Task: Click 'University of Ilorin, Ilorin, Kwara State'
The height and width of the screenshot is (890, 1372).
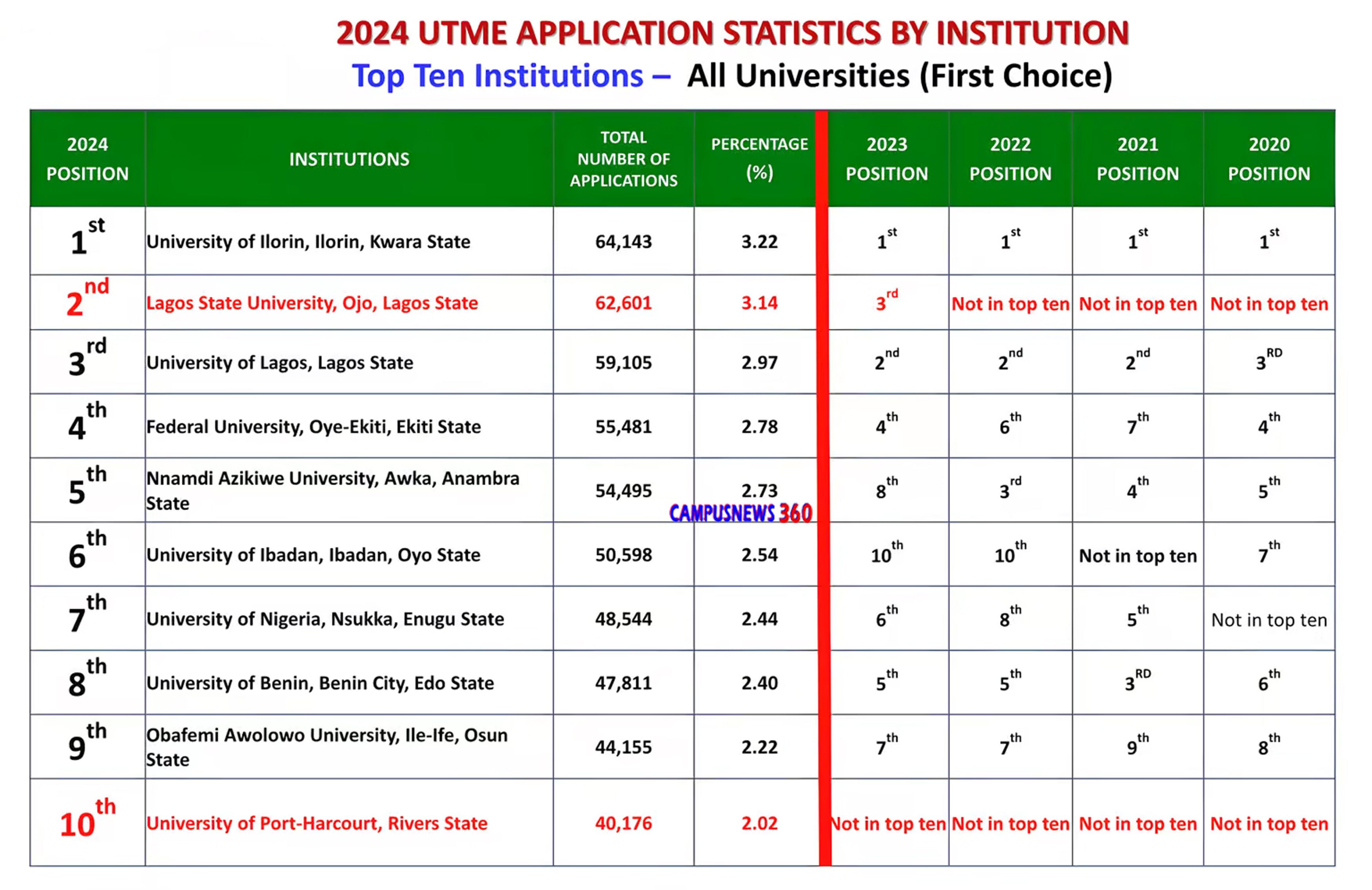Action: 309,242
